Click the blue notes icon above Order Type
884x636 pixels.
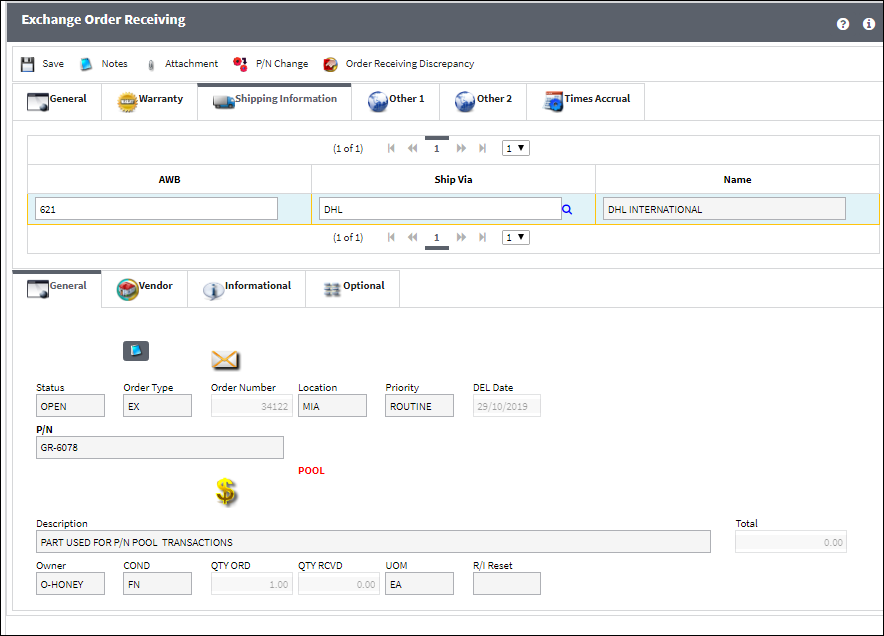point(136,351)
